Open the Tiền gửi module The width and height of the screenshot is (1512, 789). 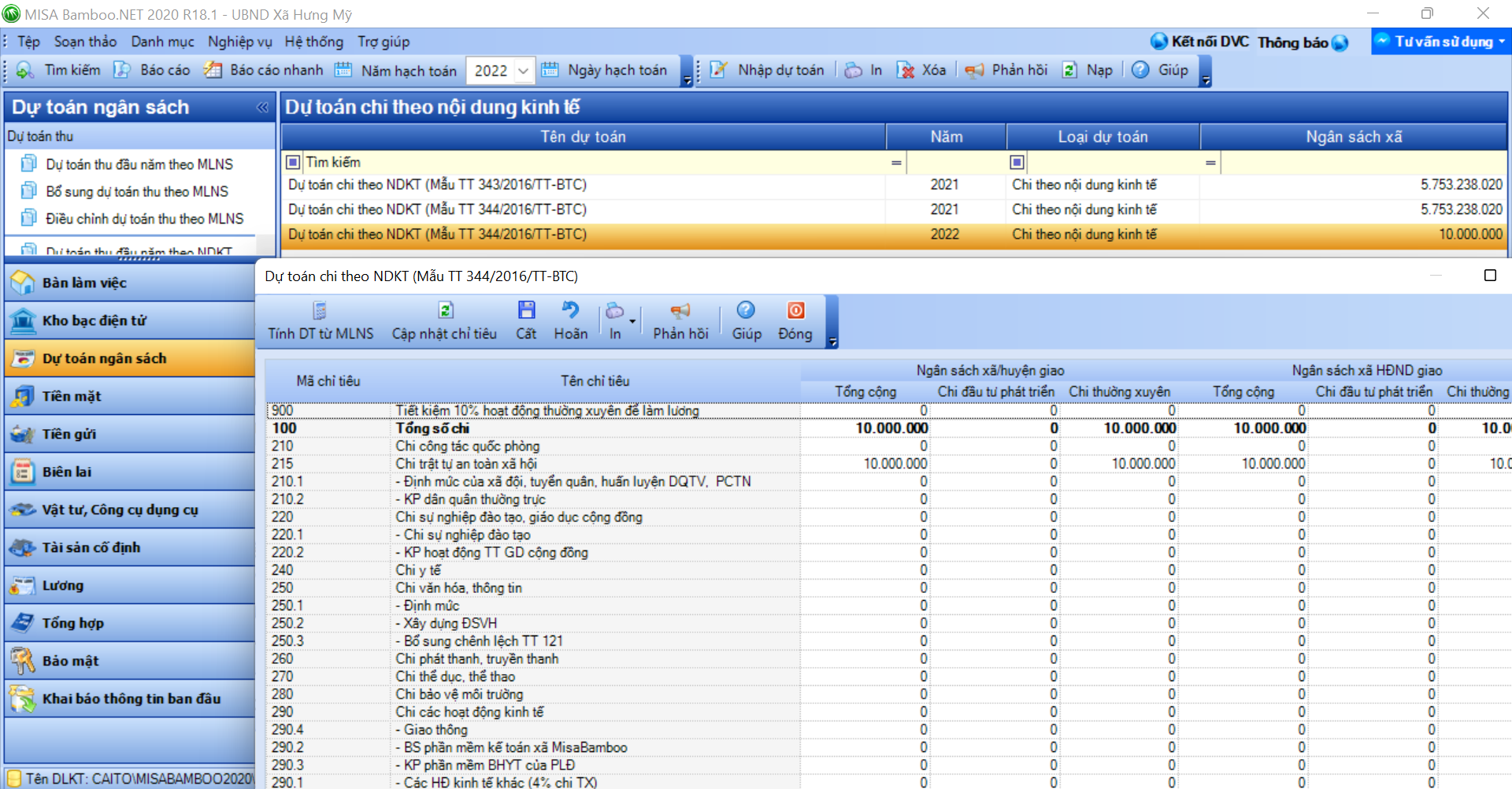point(129,434)
